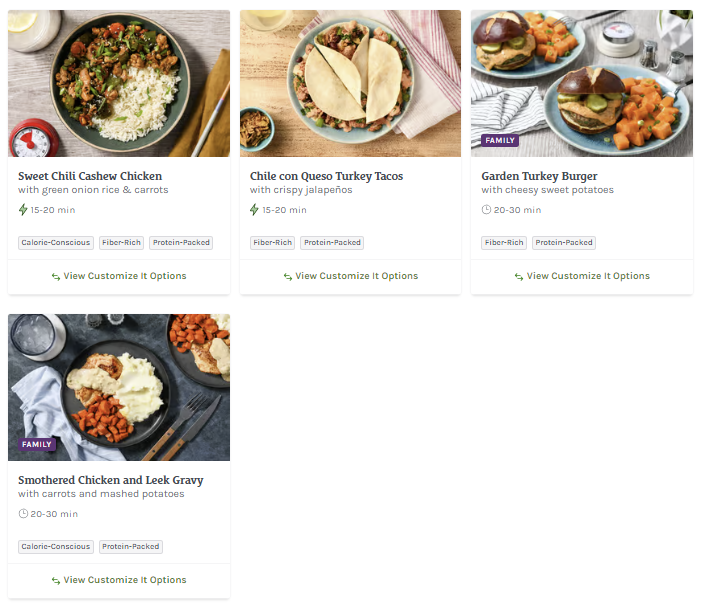
Task: Click the Garden Turkey Burger title
Action: click(x=539, y=176)
